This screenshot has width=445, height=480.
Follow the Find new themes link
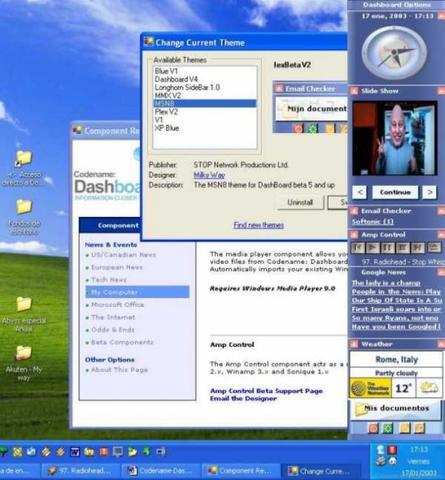point(259,225)
